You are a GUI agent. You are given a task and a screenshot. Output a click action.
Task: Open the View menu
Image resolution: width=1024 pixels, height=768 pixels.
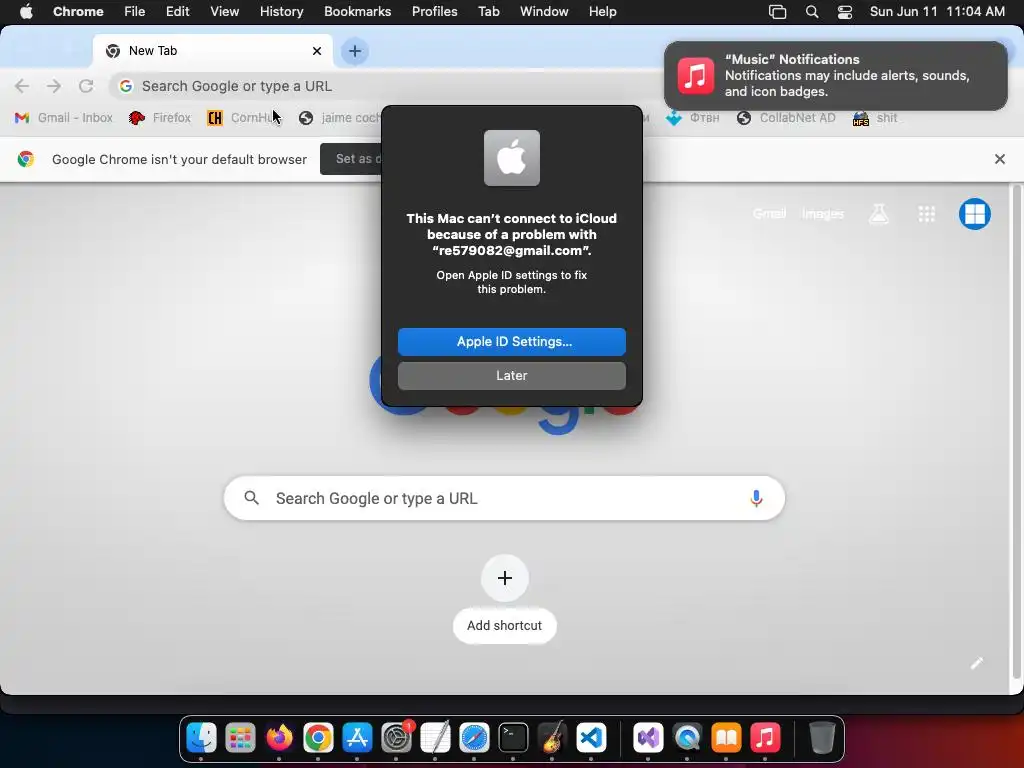[225, 12]
